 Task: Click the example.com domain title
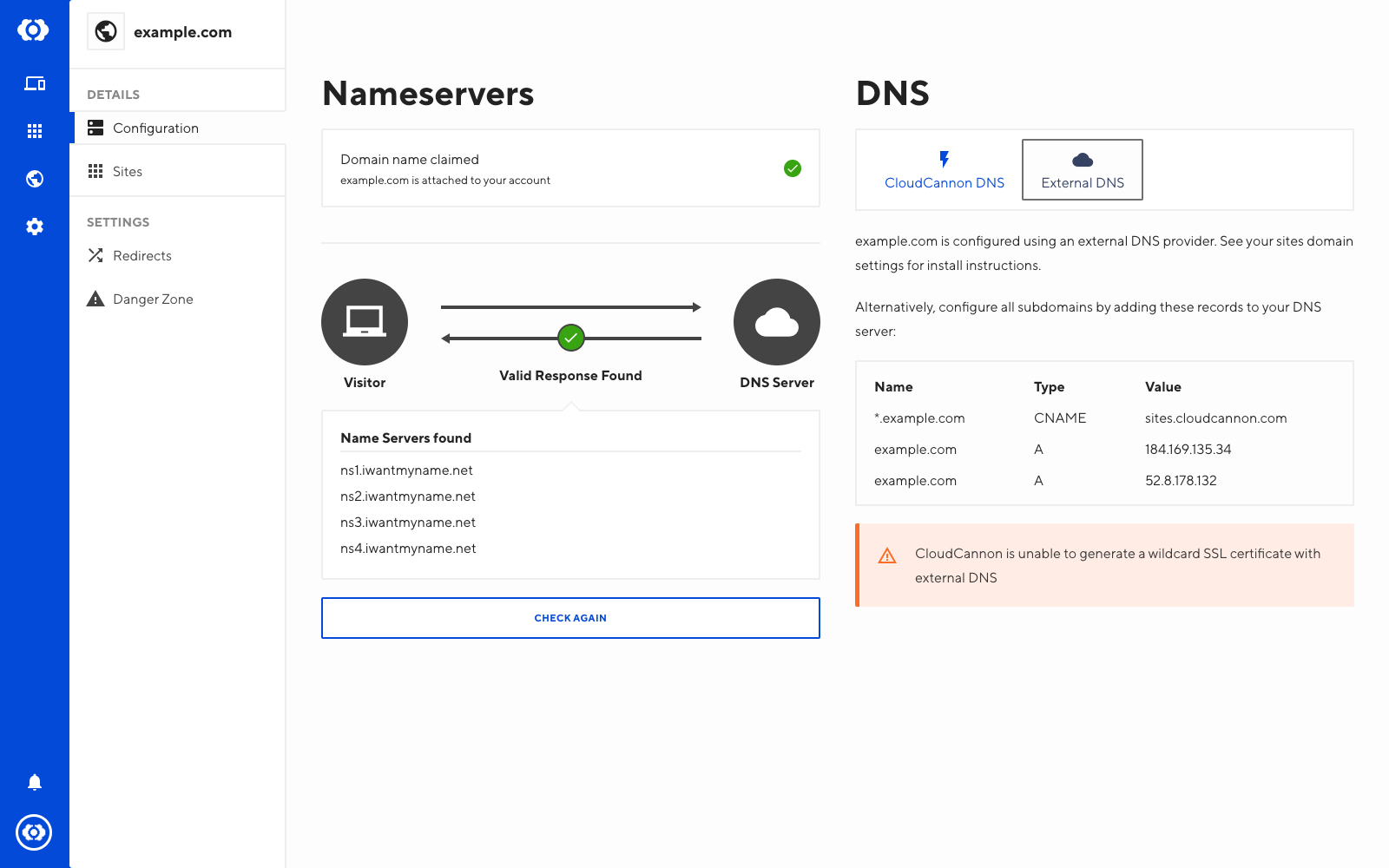click(182, 32)
